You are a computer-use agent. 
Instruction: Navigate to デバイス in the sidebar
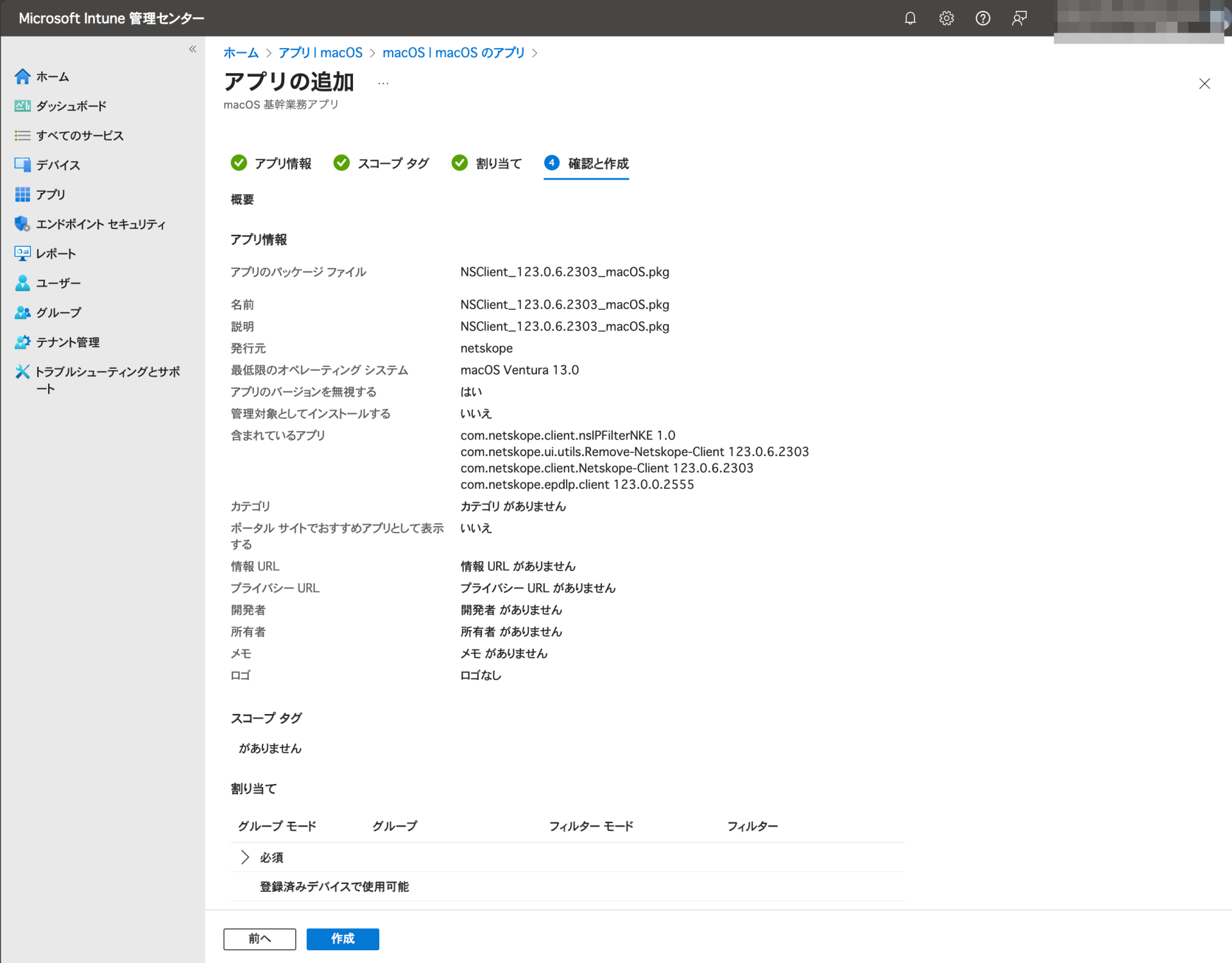tap(56, 165)
